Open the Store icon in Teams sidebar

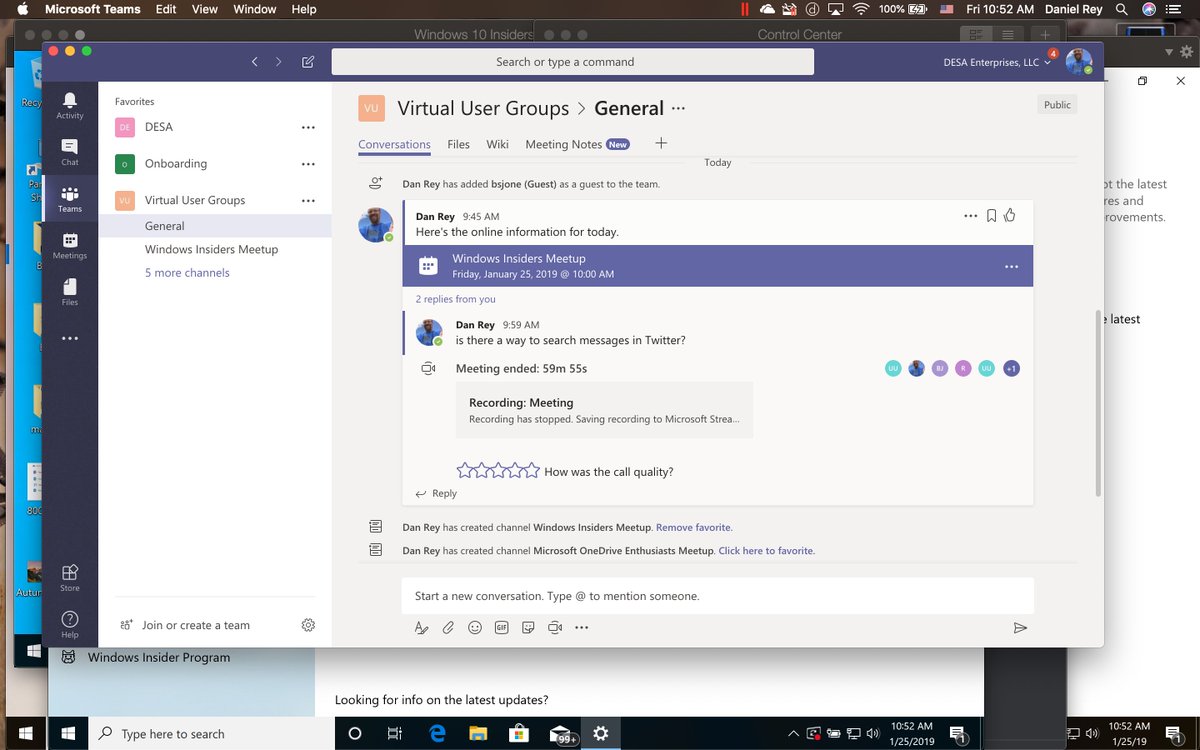pos(70,578)
